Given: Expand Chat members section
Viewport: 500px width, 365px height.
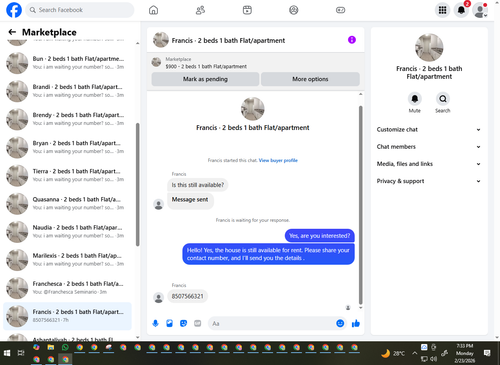Looking at the screenshot, I should [x=429, y=147].
